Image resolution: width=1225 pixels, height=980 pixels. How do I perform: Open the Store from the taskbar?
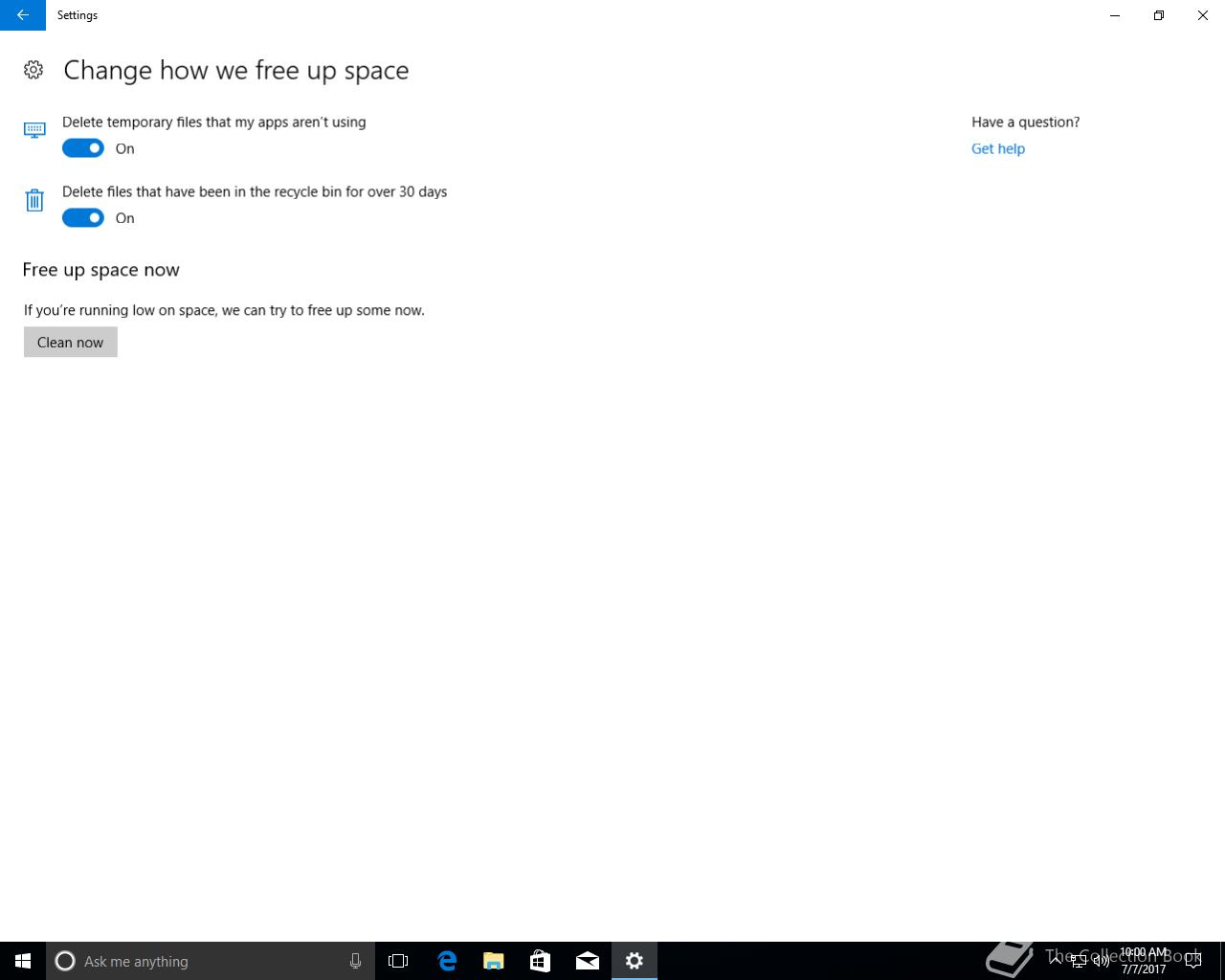coord(540,961)
